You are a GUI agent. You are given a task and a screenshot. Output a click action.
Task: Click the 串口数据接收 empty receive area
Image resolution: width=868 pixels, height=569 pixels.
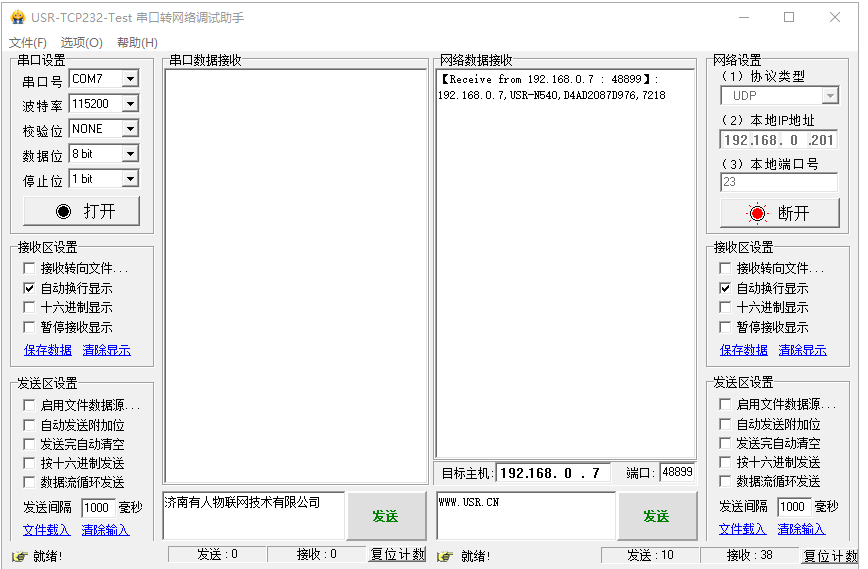[x=296, y=276]
